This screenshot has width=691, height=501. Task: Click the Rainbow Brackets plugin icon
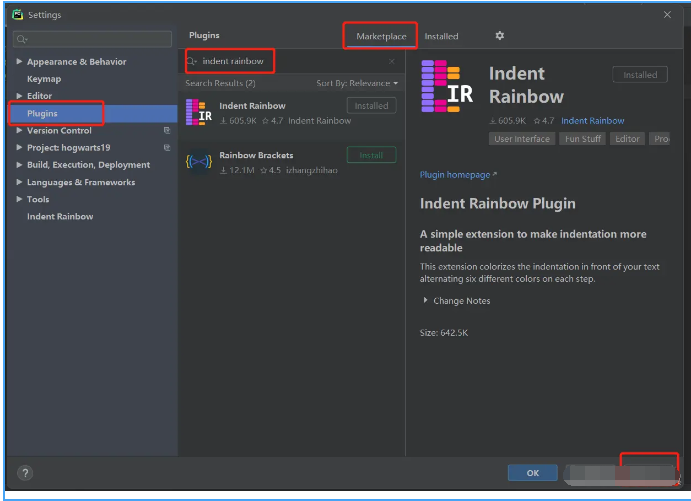tap(199, 162)
